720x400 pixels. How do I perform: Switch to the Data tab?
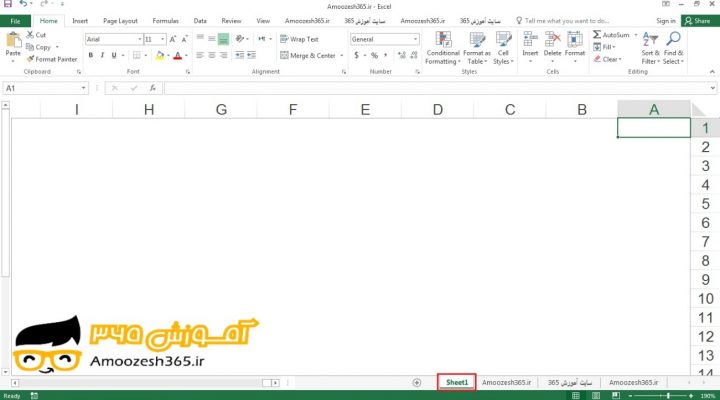(x=200, y=21)
